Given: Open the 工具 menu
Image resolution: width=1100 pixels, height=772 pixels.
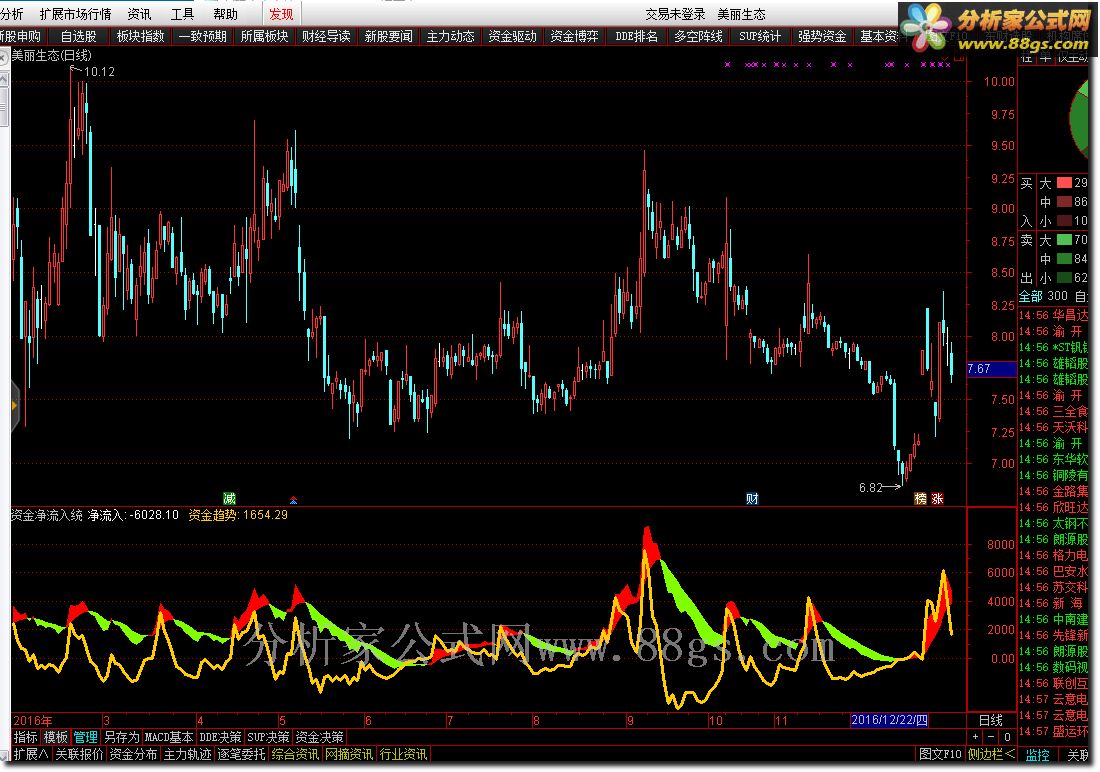Looking at the screenshot, I should (x=182, y=14).
